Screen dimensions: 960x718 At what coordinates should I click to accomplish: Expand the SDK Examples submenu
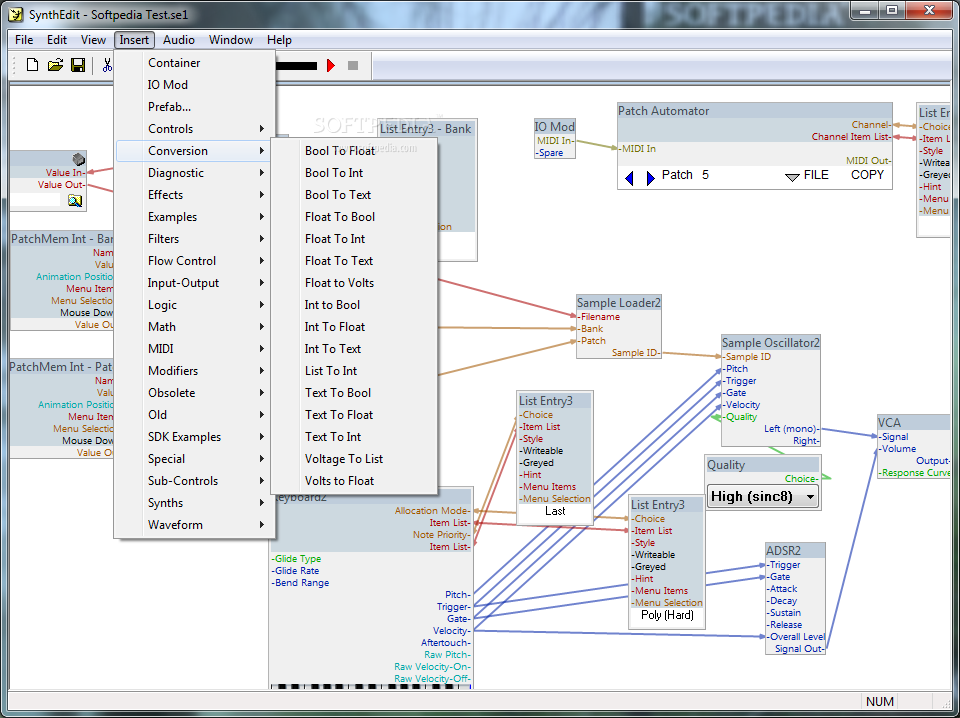click(195, 438)
